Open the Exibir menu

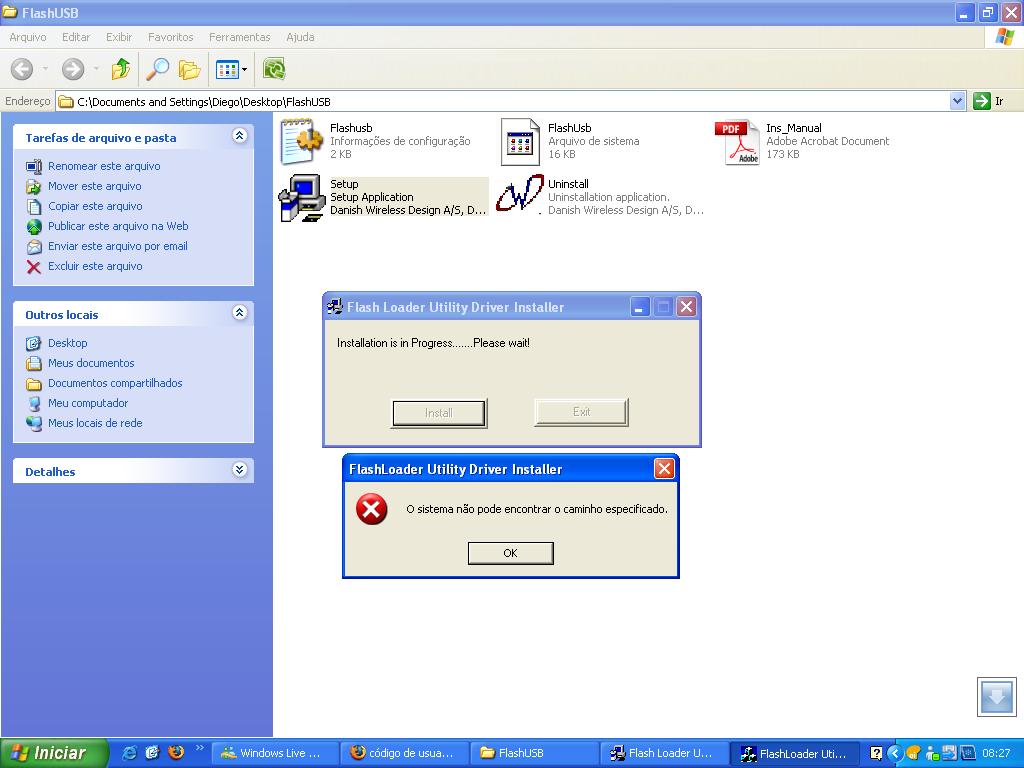pos(119,37)
